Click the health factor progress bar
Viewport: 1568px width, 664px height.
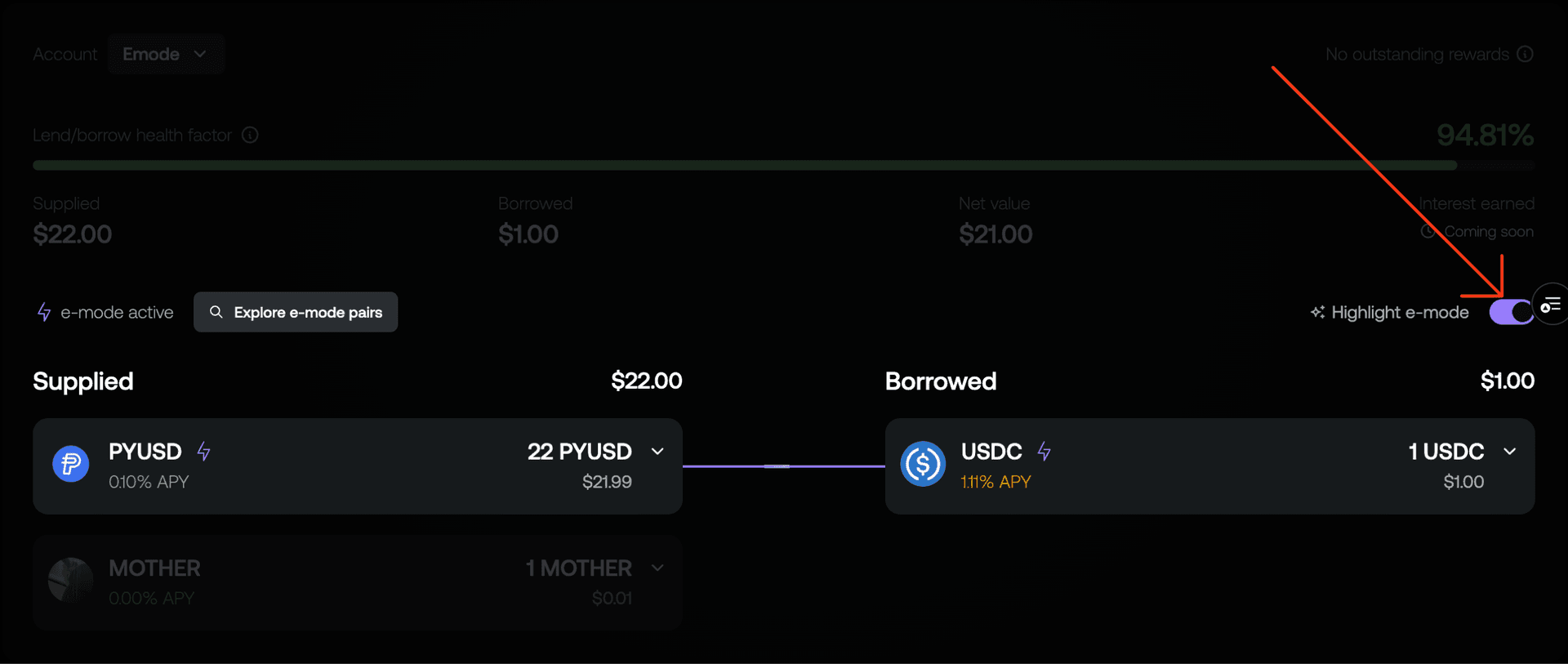(783, 165)
